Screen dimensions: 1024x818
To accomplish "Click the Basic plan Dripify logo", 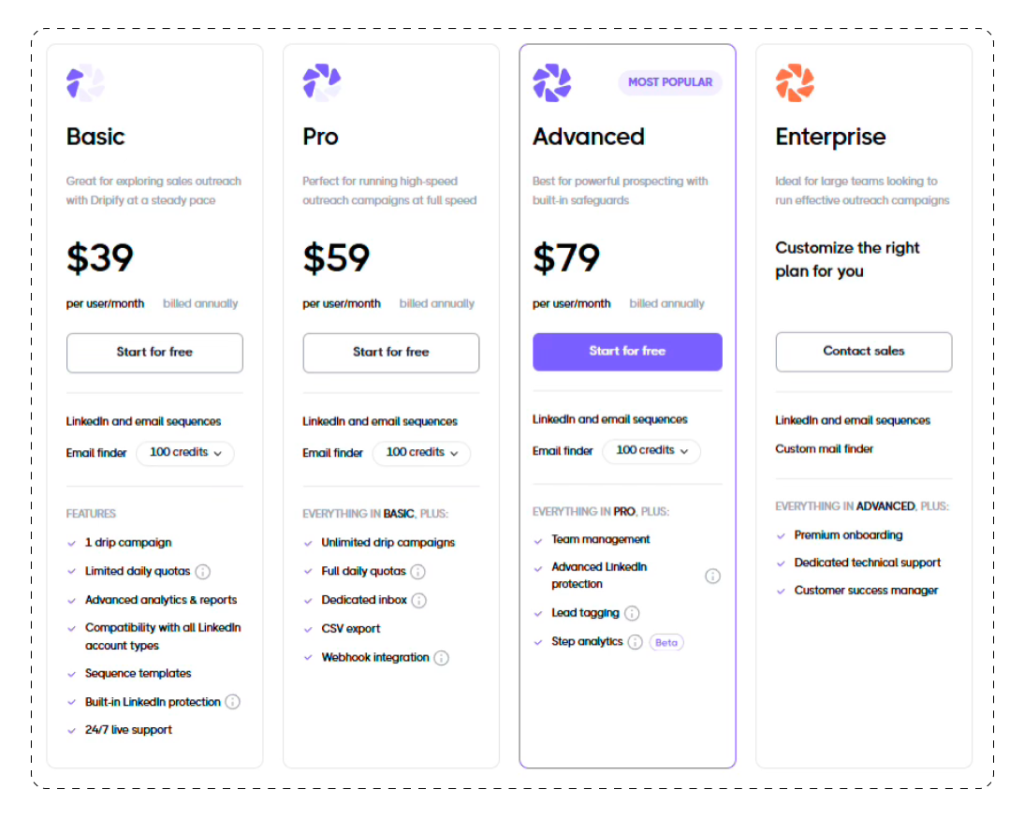I will coord(85,81).
